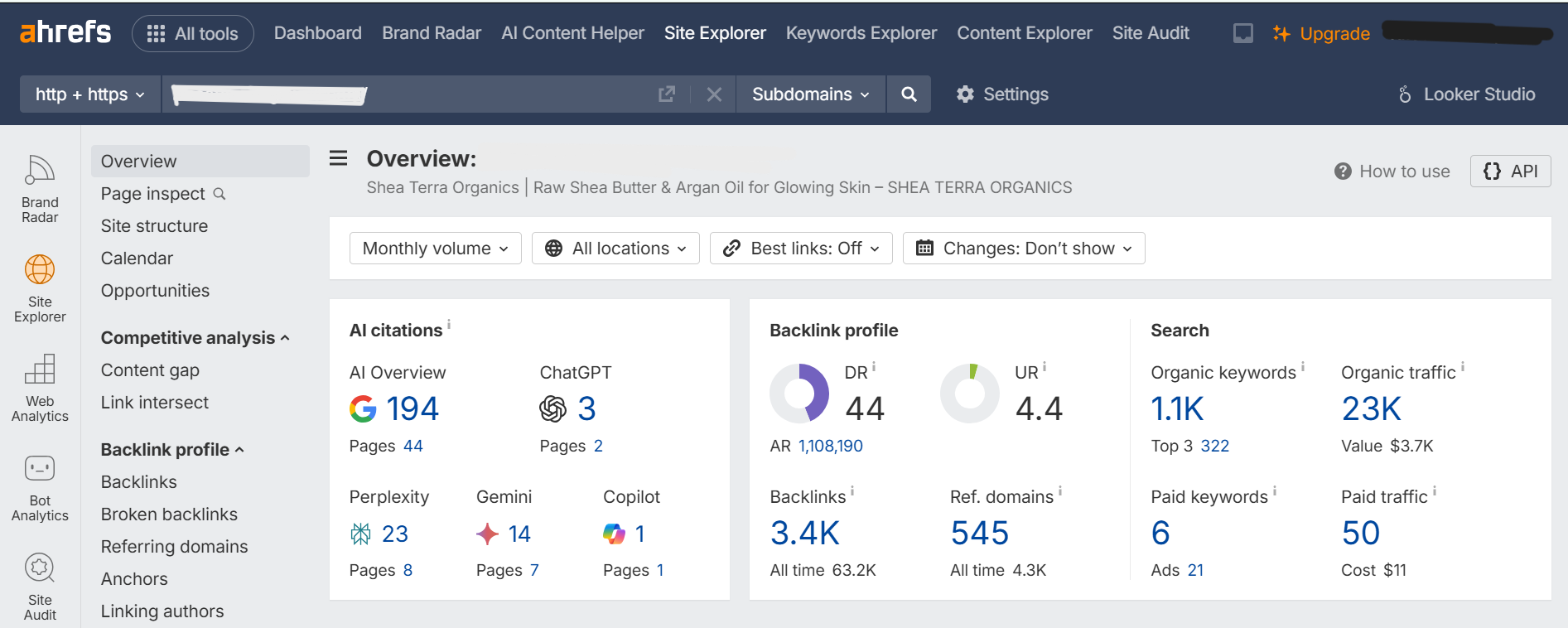Open the All tools grid menu

click(x=192, y=34)
